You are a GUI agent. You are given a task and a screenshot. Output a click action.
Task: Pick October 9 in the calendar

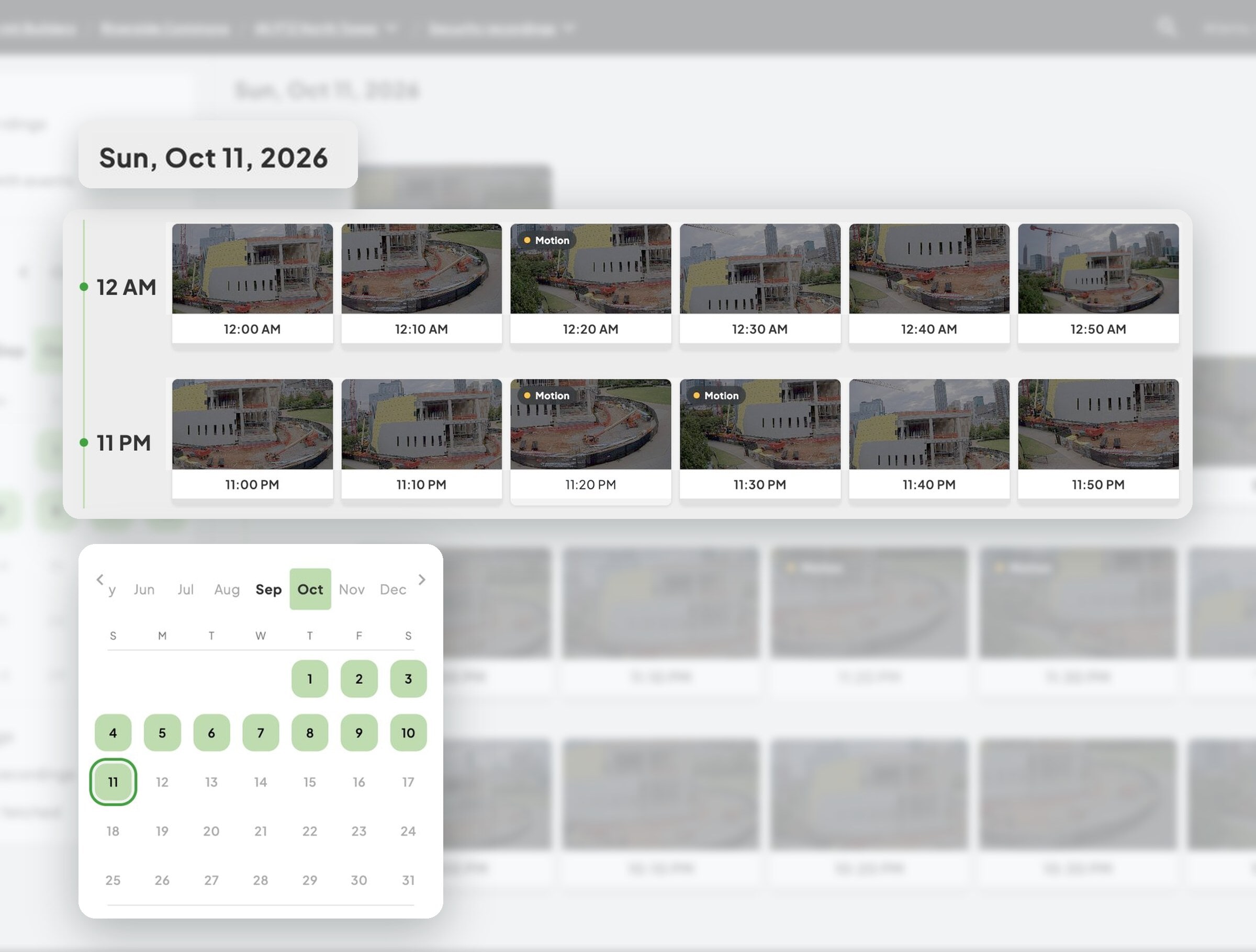pyautogui.click(x=359, y=733)
